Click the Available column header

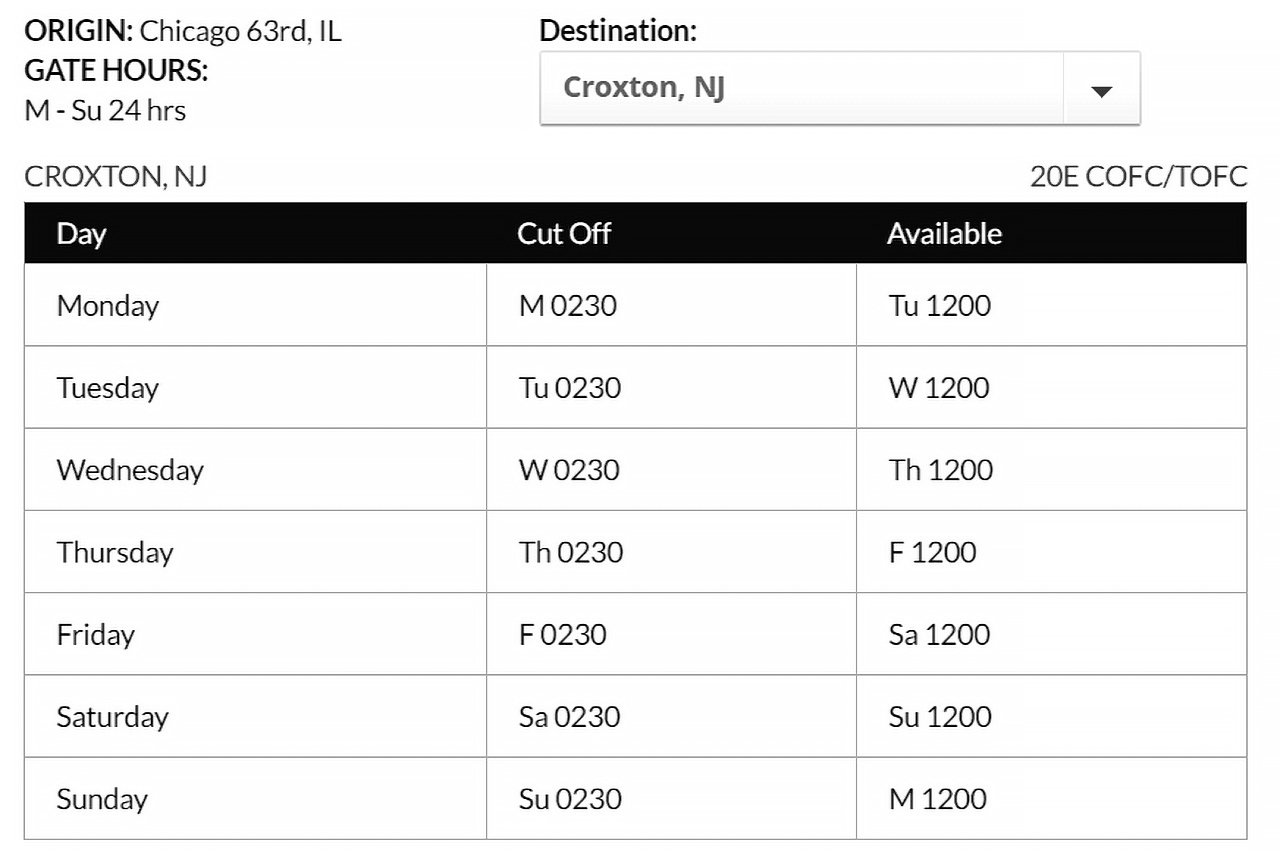click(944, 234)
